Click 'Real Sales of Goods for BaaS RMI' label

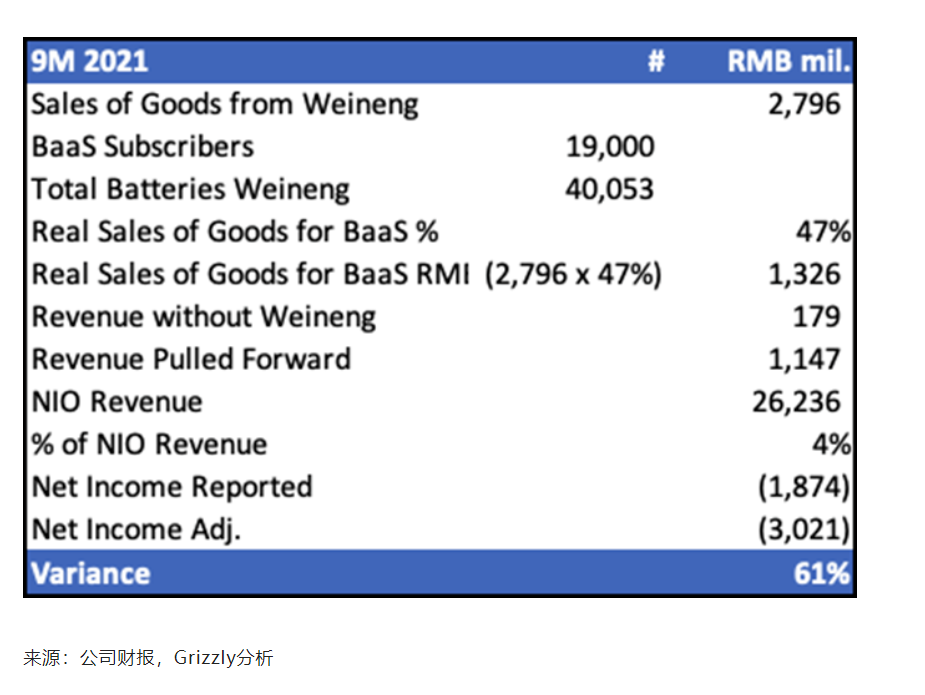251,274
